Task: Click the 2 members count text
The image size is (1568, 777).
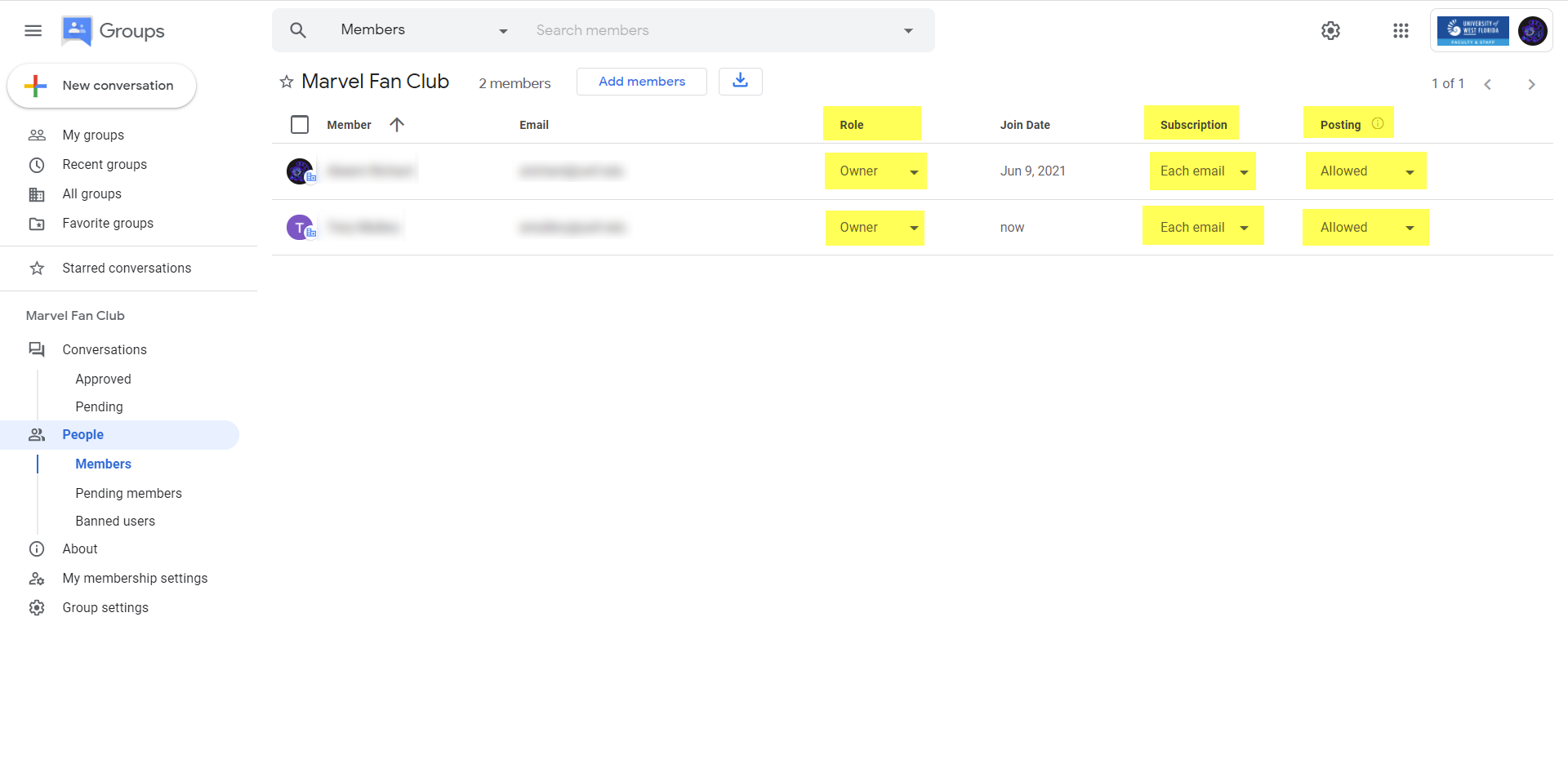Action: click(x=514, y=83)
